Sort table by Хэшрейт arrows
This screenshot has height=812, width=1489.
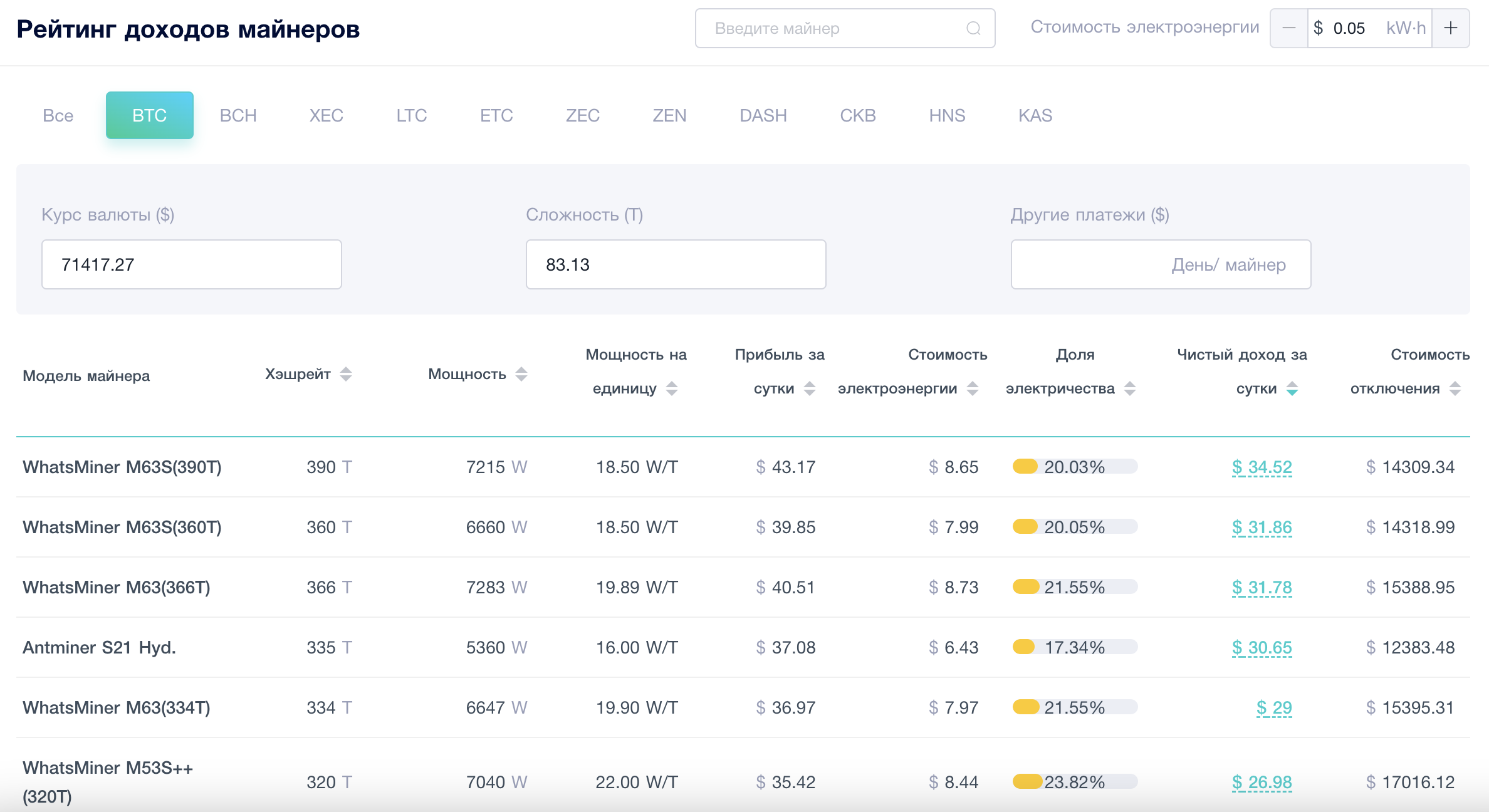[346, 374]
